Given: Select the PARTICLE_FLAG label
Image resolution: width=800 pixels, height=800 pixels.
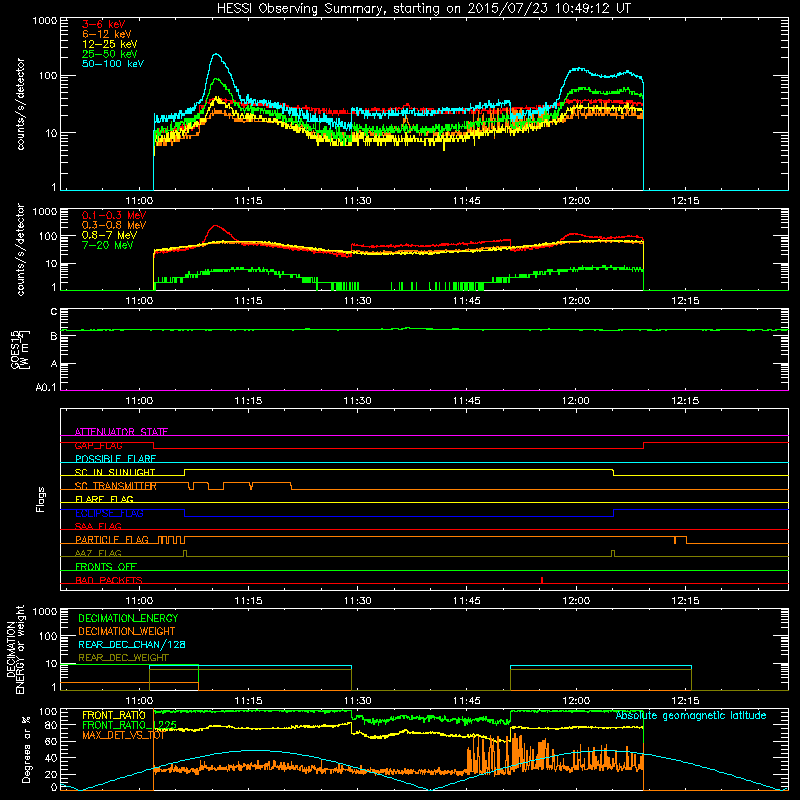Looking at the screenshot, I should pyautogui.click(x=112, y=540).
